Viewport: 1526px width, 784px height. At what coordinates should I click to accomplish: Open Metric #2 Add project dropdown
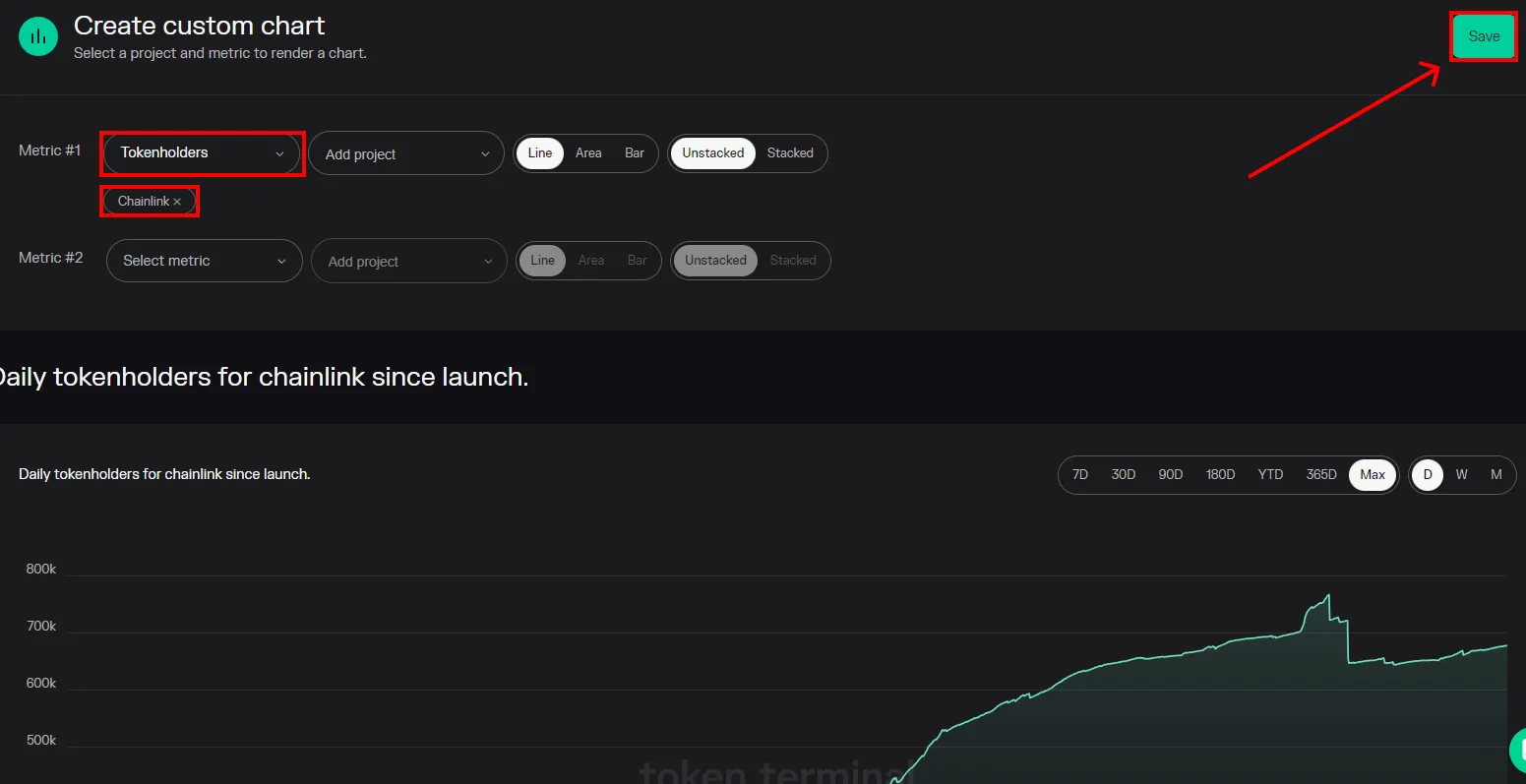pyautogui.click(x=409, y=261)
